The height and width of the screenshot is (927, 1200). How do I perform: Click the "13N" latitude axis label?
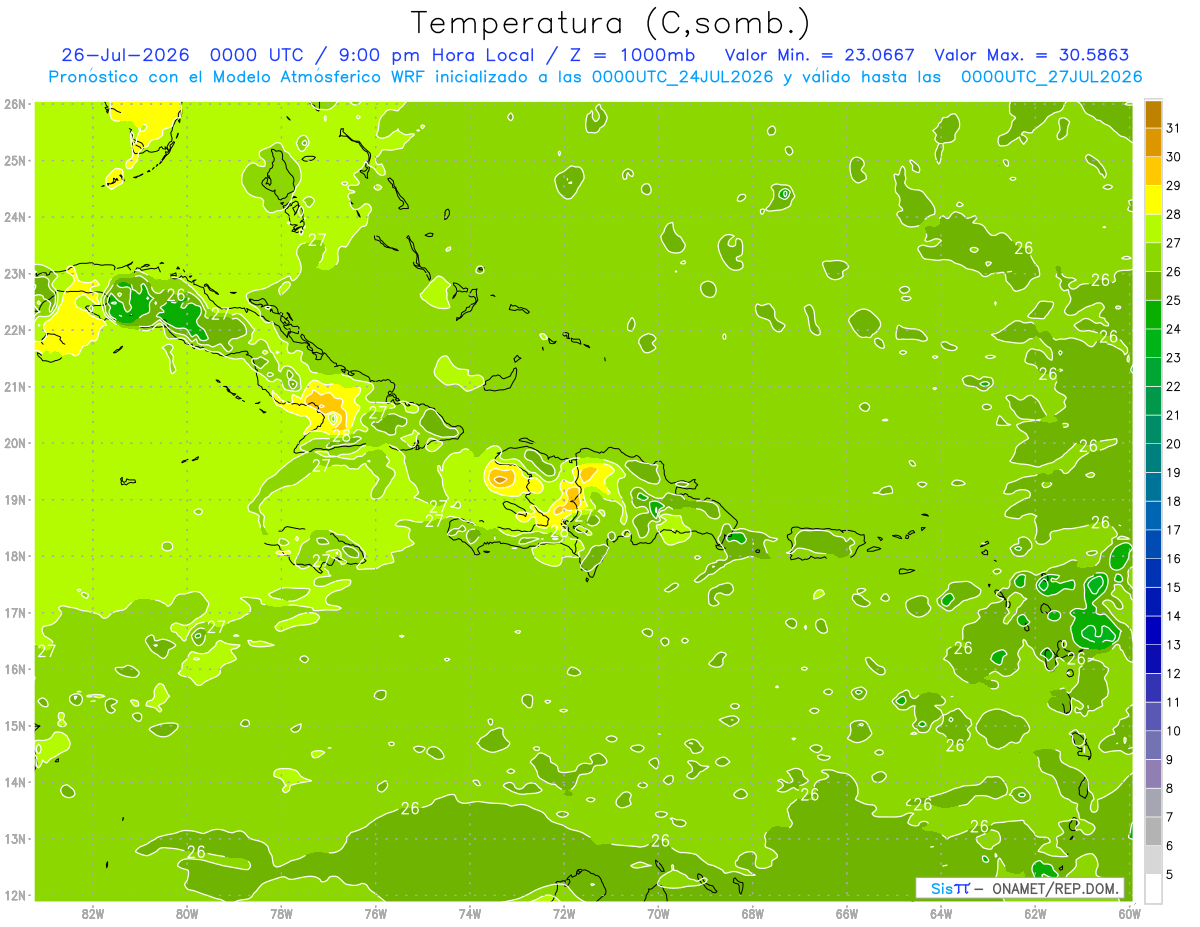point(15,838)
